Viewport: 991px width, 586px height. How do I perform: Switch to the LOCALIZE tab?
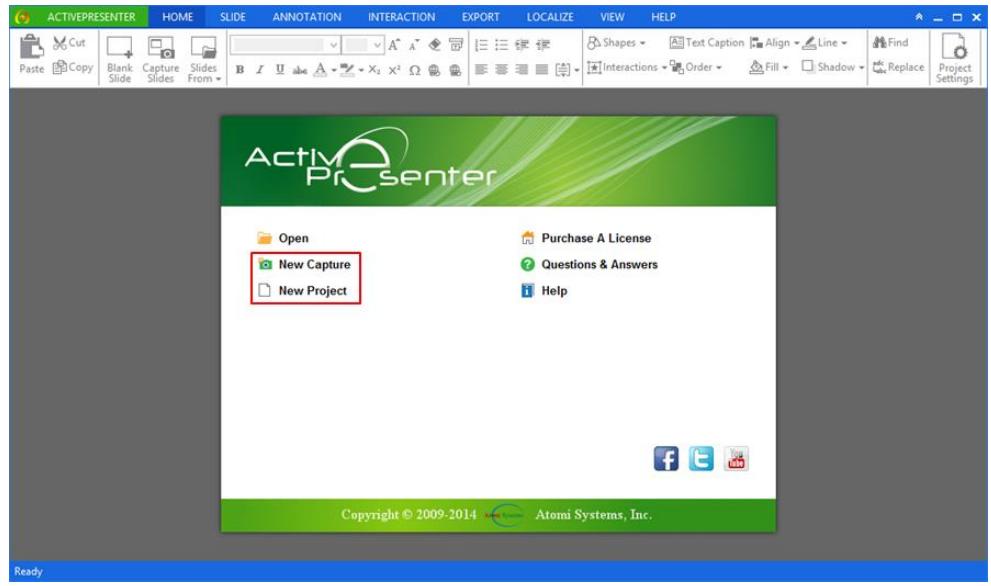pyautogui.click(x=550, y=17)
